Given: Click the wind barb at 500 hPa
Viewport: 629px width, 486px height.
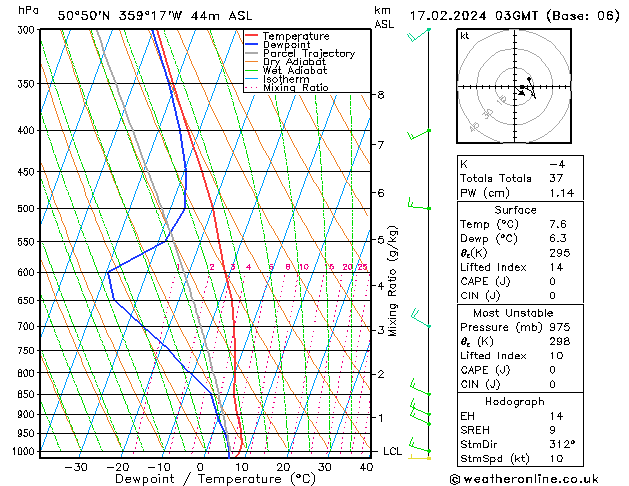Looking at the screenshot, I should [419, 203].
